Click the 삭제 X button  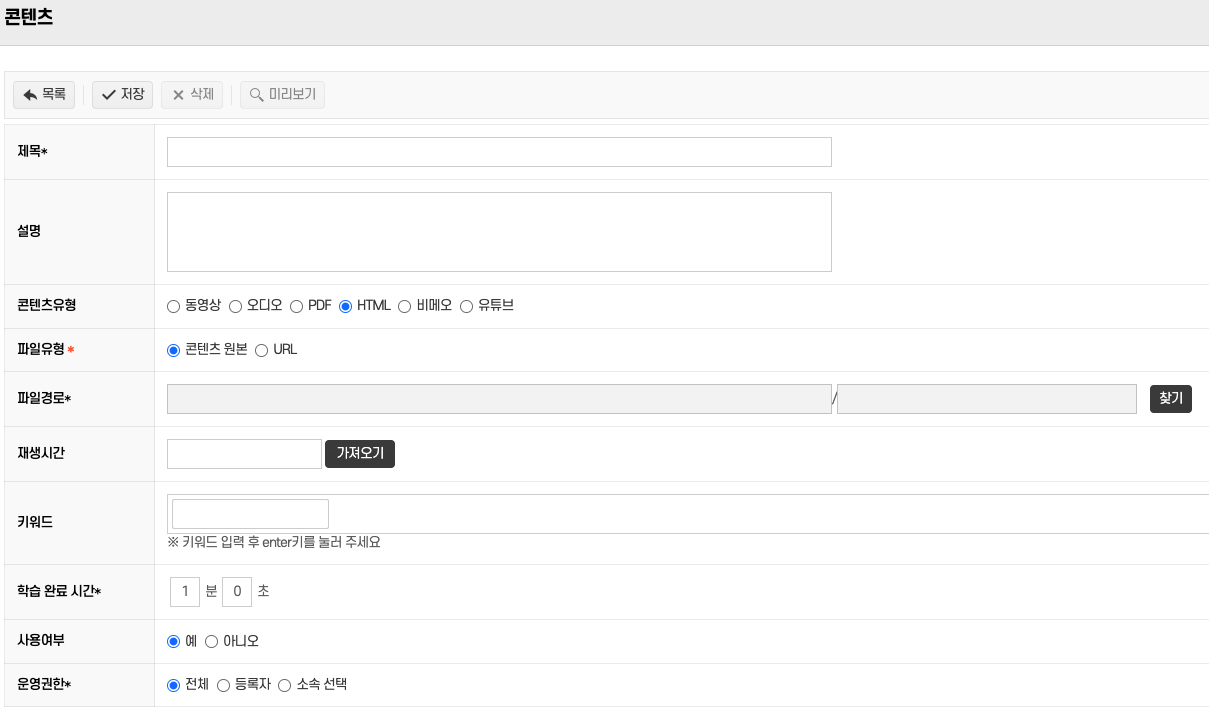coord(192,95)
